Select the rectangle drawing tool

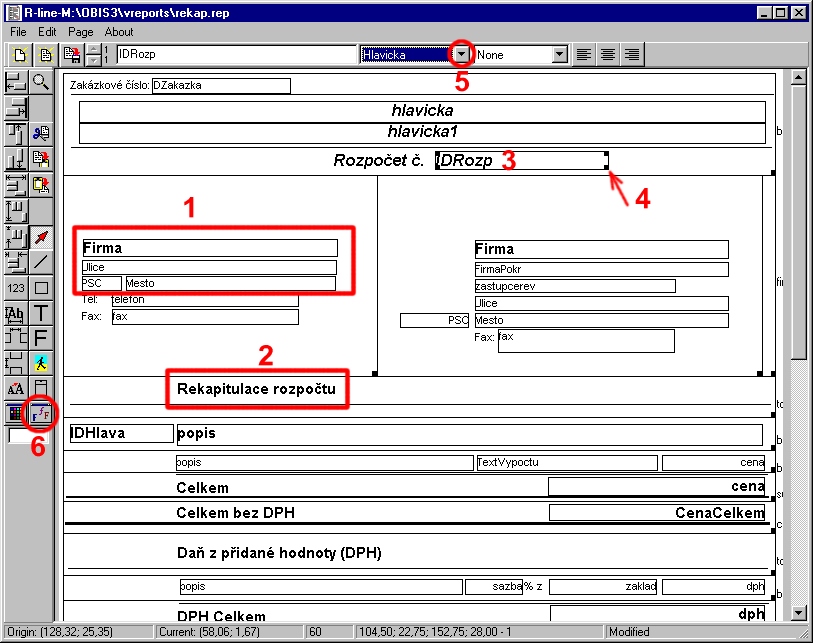click(41, 288)
